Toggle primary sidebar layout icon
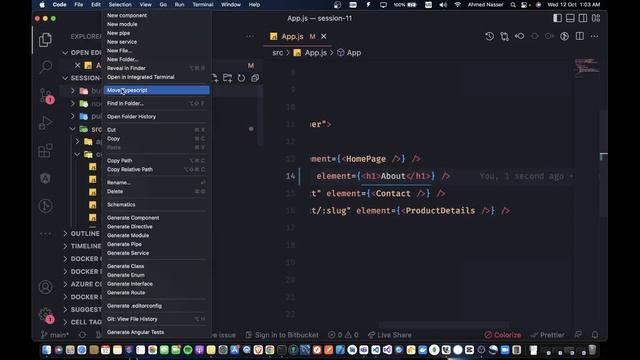Screen dimensions: 640x360 (x=557, y=18)
